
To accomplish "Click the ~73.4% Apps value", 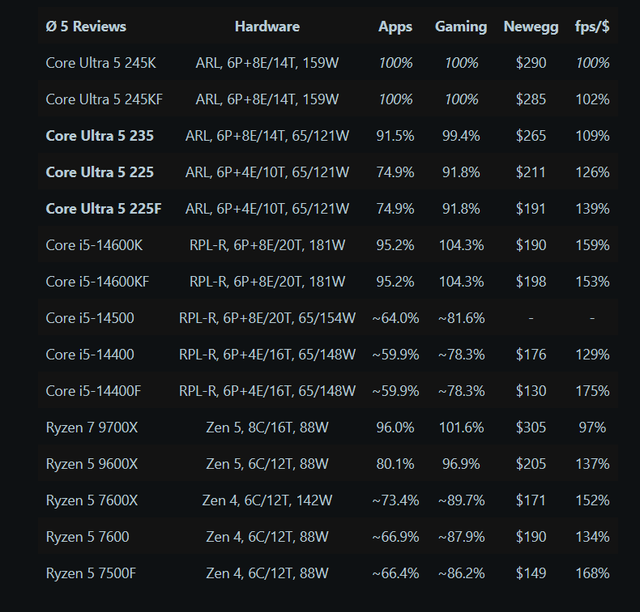I will [395, 500].
